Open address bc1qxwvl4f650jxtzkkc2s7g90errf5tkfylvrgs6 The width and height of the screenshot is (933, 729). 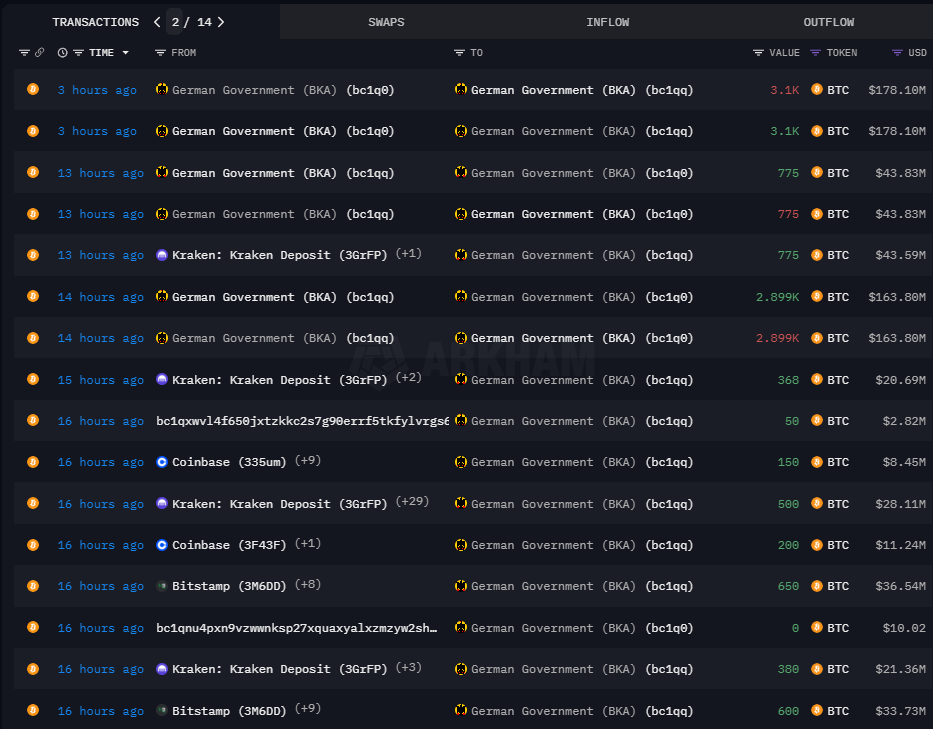coord(302,421)
